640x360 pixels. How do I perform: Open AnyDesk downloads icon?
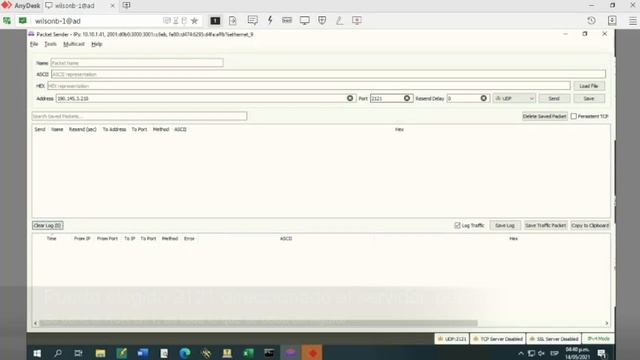pyautogui.click(x=612, y=20)
